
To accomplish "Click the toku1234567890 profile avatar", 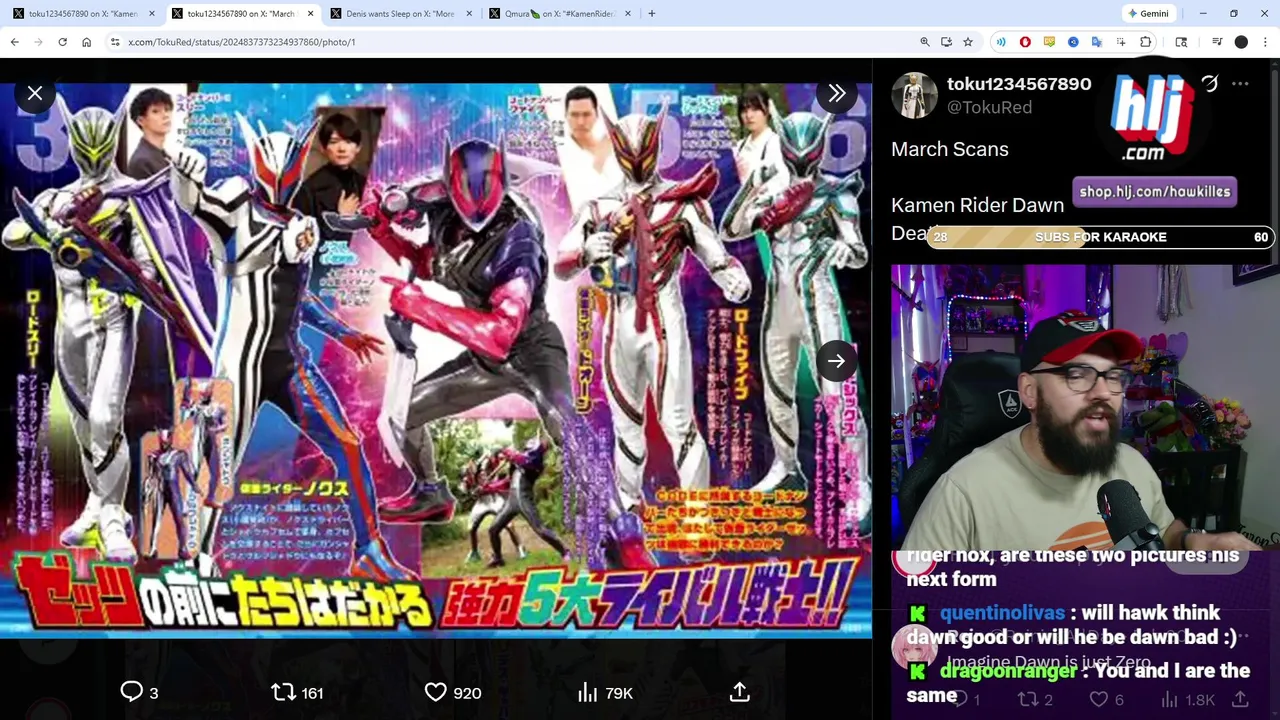I will coord(914,96).
